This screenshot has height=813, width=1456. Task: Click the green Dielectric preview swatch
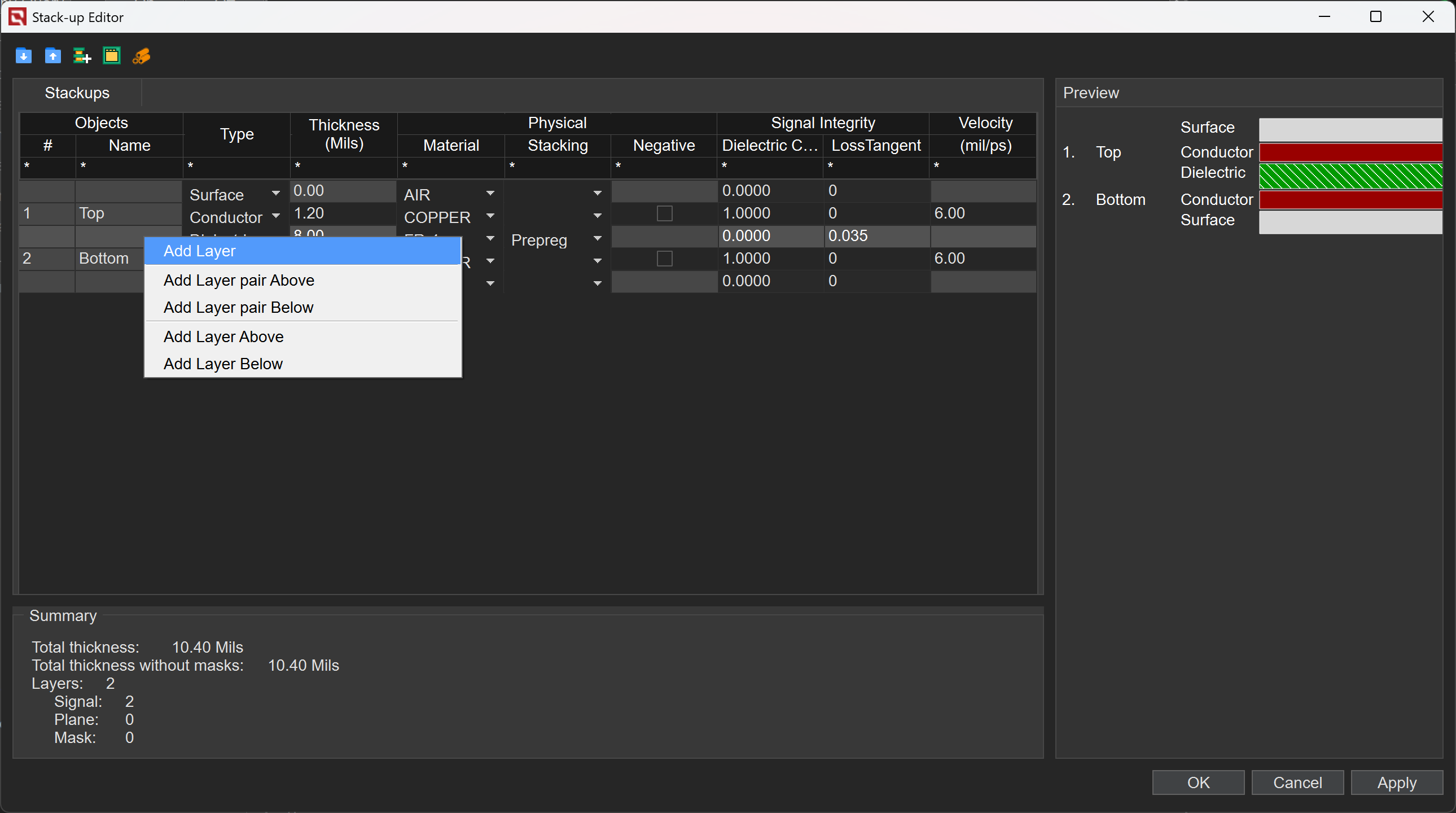pos(1350,176)
